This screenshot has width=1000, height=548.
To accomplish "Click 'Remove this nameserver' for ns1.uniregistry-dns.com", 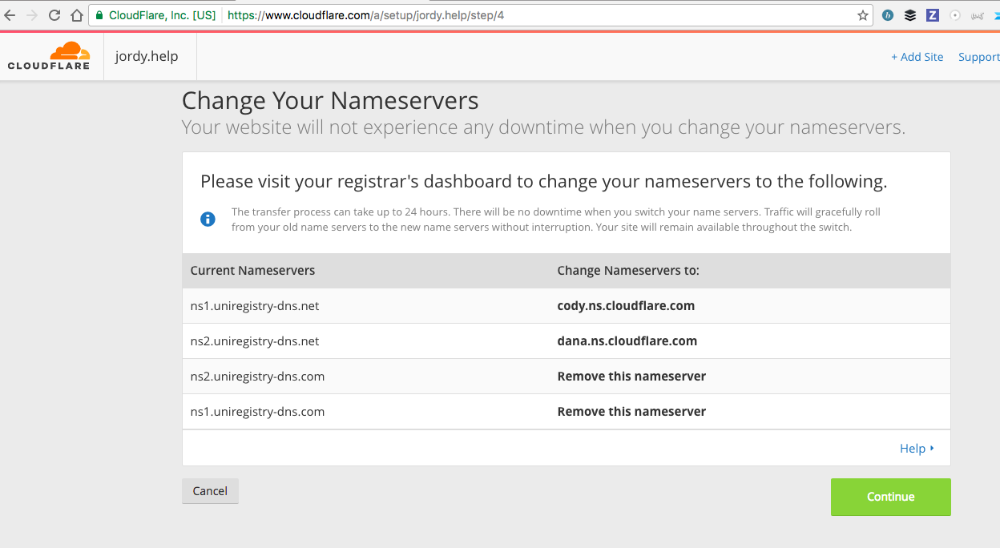I will (631, 411).
